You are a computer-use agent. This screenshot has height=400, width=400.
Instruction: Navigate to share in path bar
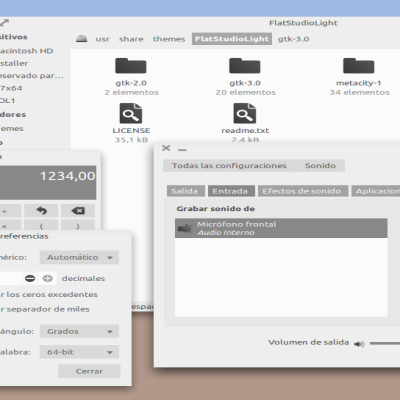[x=131, y=39]
